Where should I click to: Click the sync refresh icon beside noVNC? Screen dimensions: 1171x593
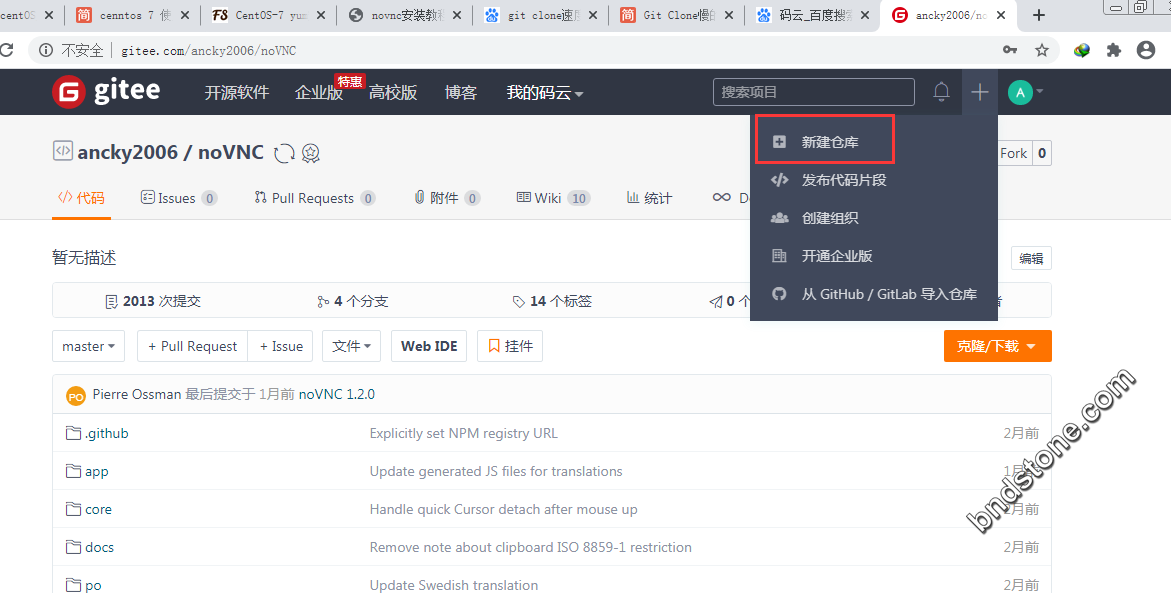tap(284, 153)
